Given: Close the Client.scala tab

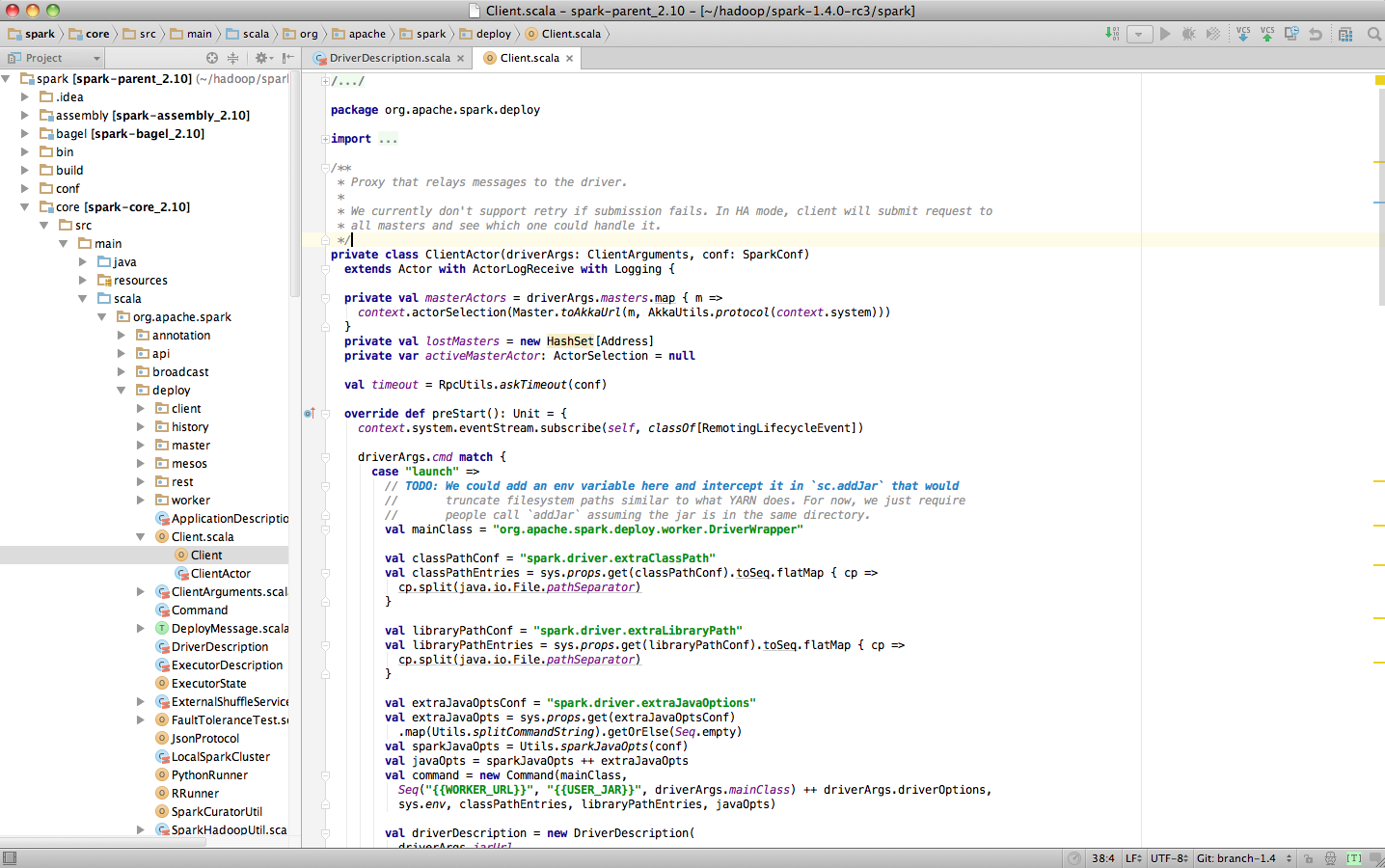Looking at the screenshot, I should [x=570, y=58].
